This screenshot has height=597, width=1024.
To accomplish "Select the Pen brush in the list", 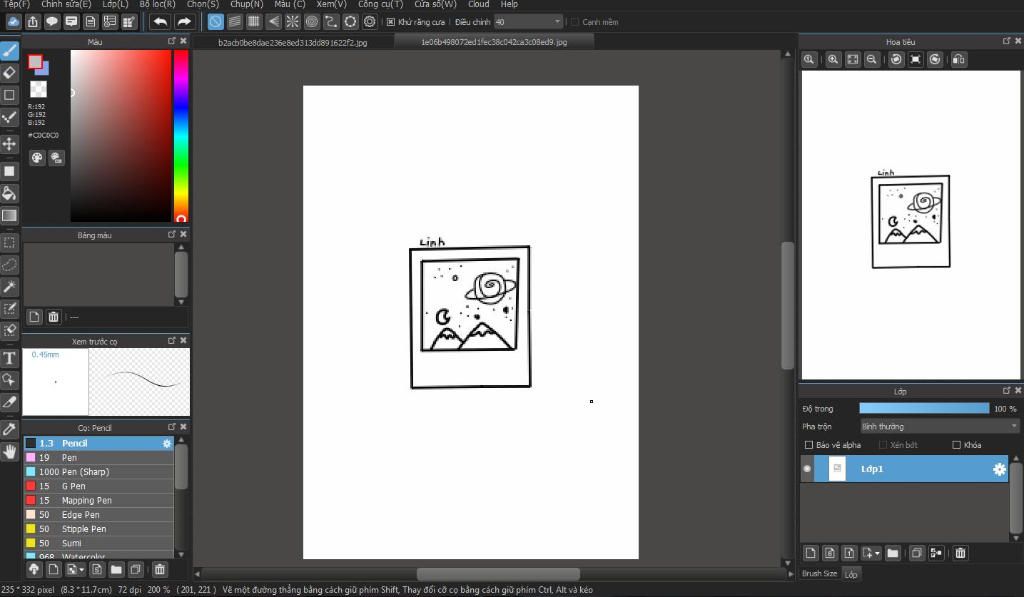I will coord(99,458).
